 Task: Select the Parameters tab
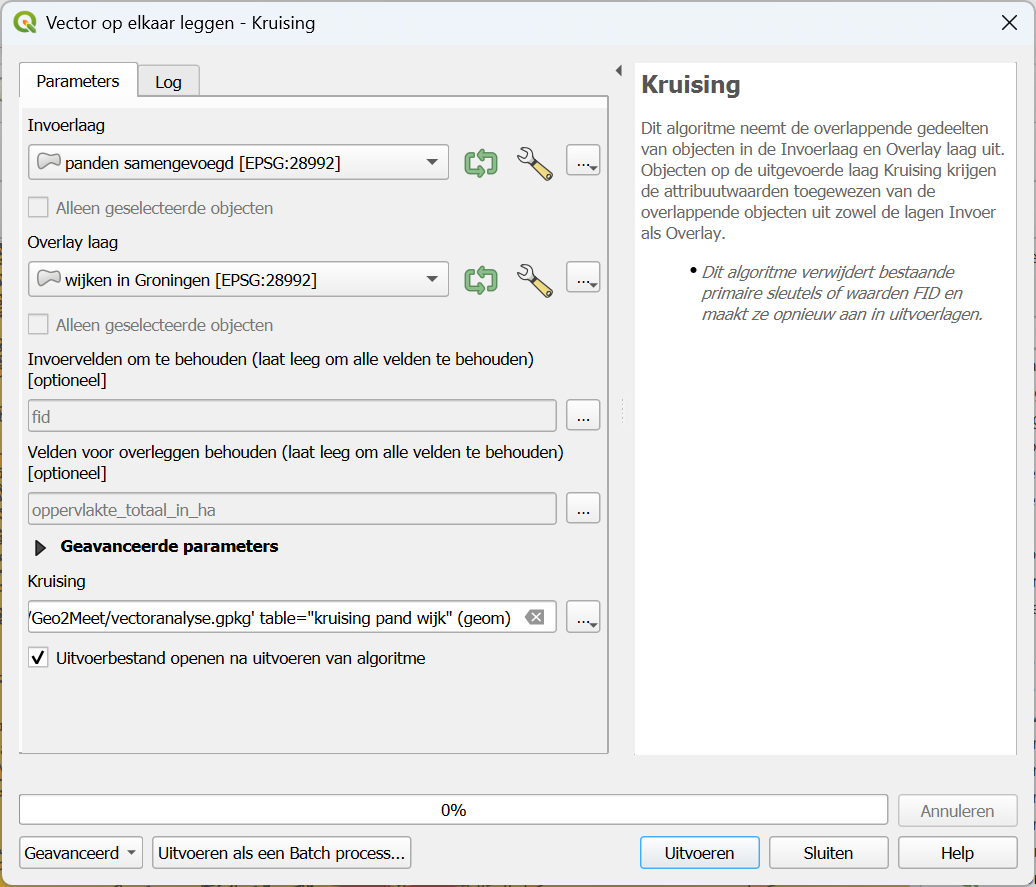(78, 81)
